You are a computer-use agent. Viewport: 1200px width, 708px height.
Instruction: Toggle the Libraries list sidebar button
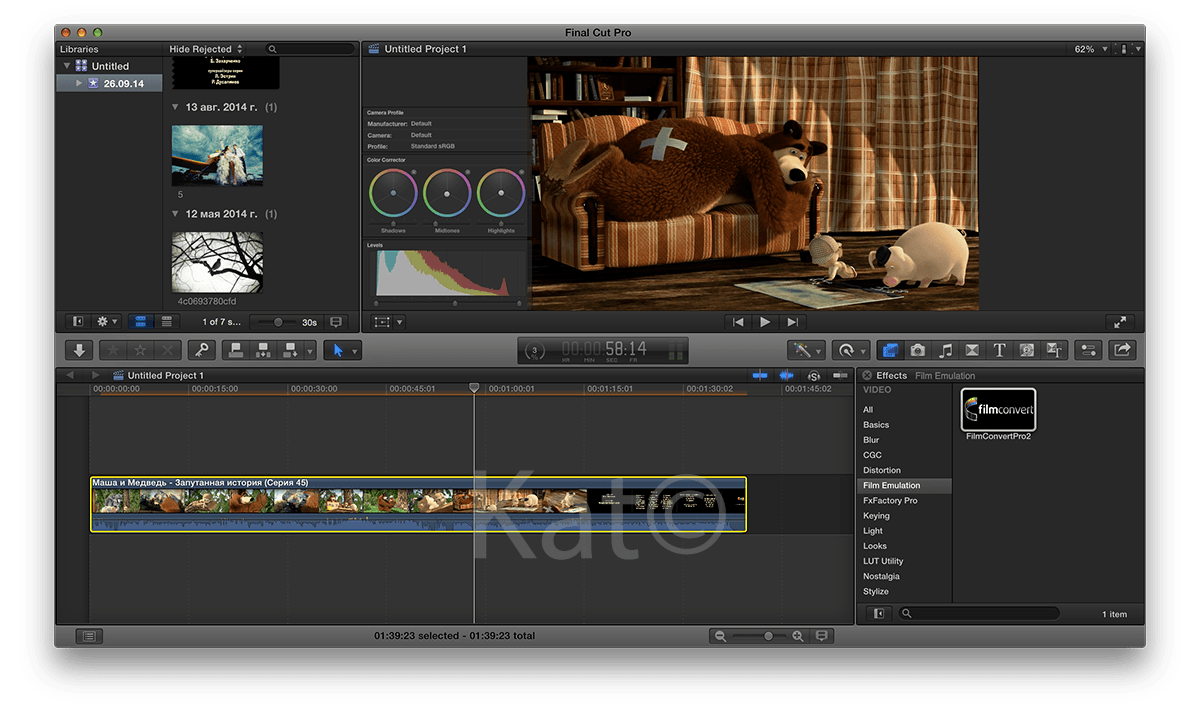click(x=78, y=322)
